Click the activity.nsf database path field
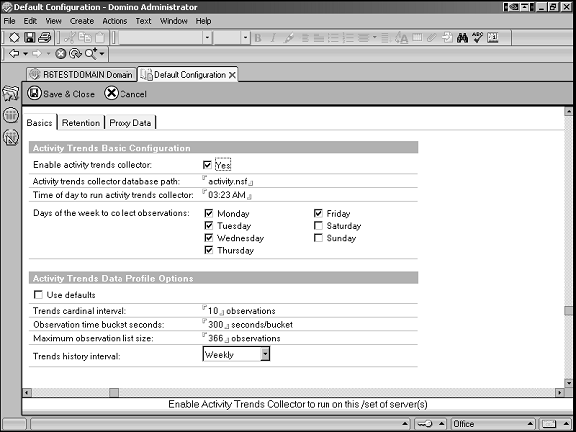 [227, 181]
